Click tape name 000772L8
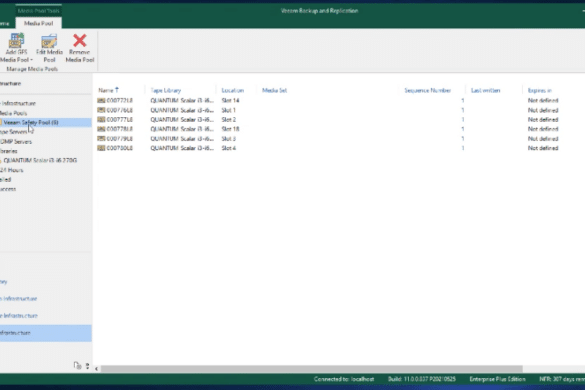This screenshot has height=390, width=585. tap(119, 100)
